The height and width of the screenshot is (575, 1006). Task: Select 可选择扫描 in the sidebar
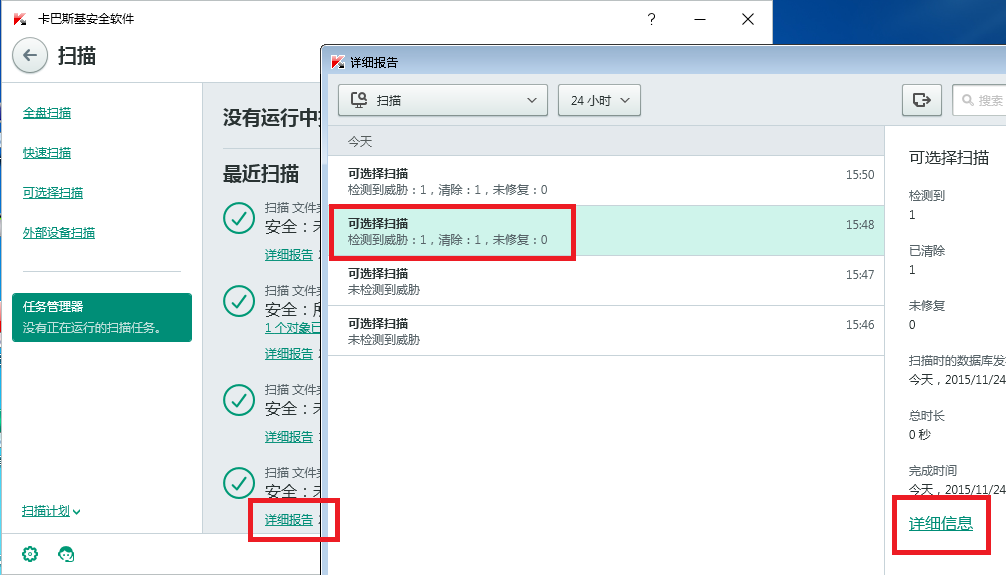53,193
